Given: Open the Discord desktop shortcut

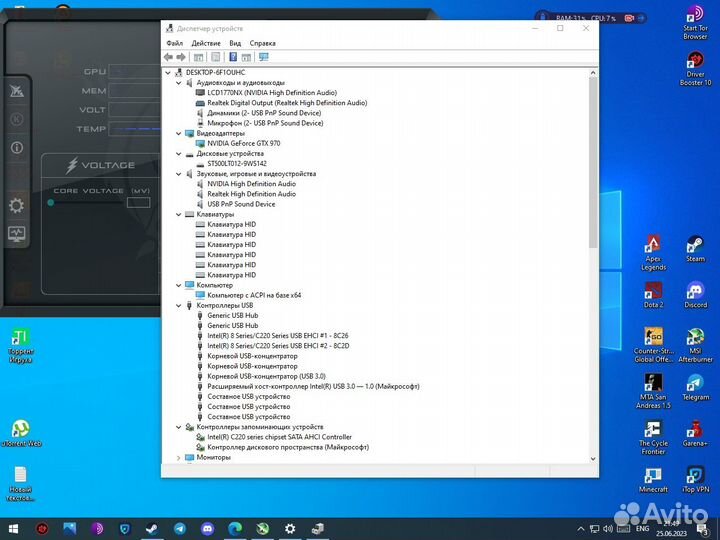Looking at the screenshot, I should [x=695, y=295].
